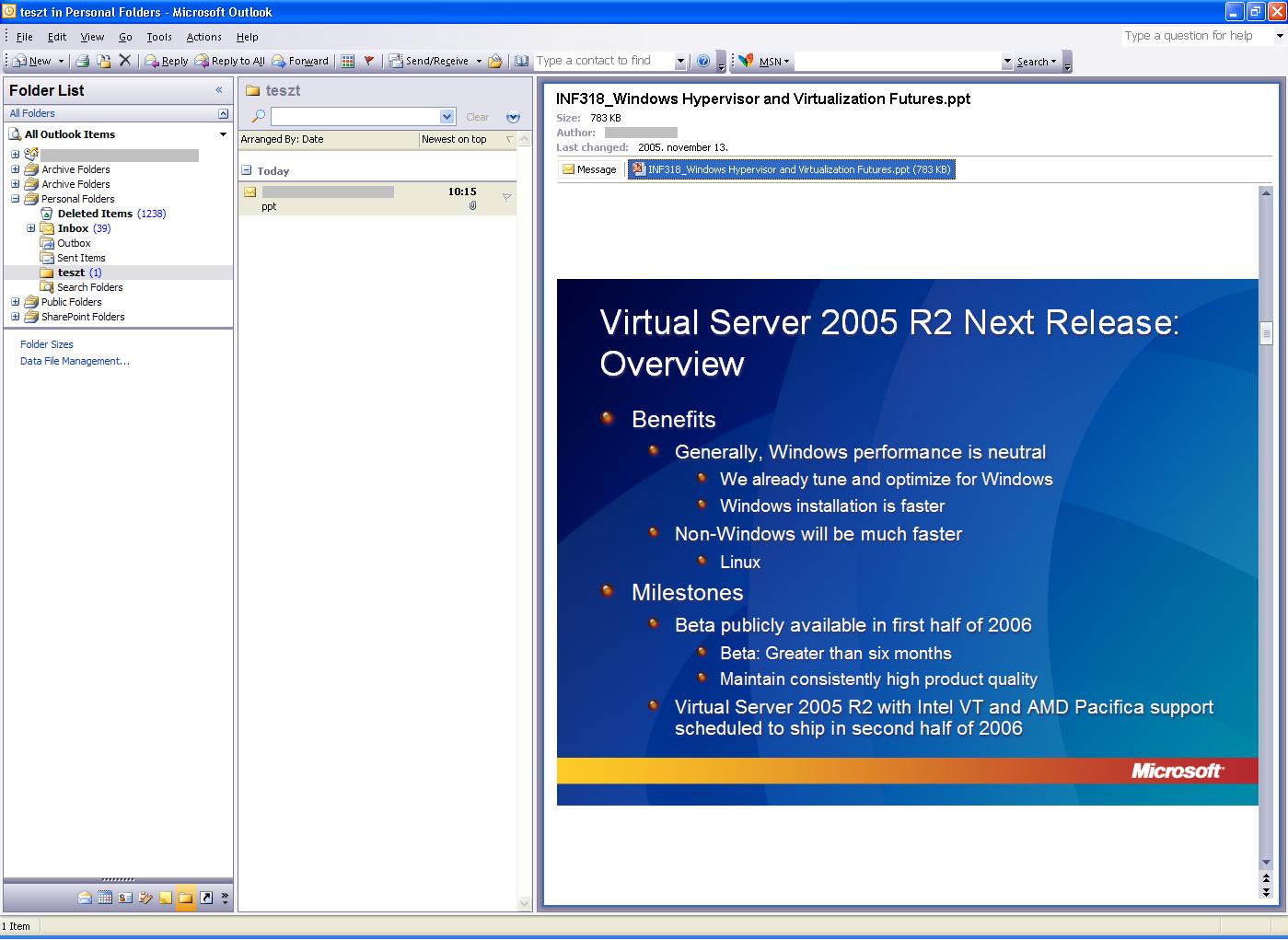Open the New item dropdown arrow

coord(62,61)
